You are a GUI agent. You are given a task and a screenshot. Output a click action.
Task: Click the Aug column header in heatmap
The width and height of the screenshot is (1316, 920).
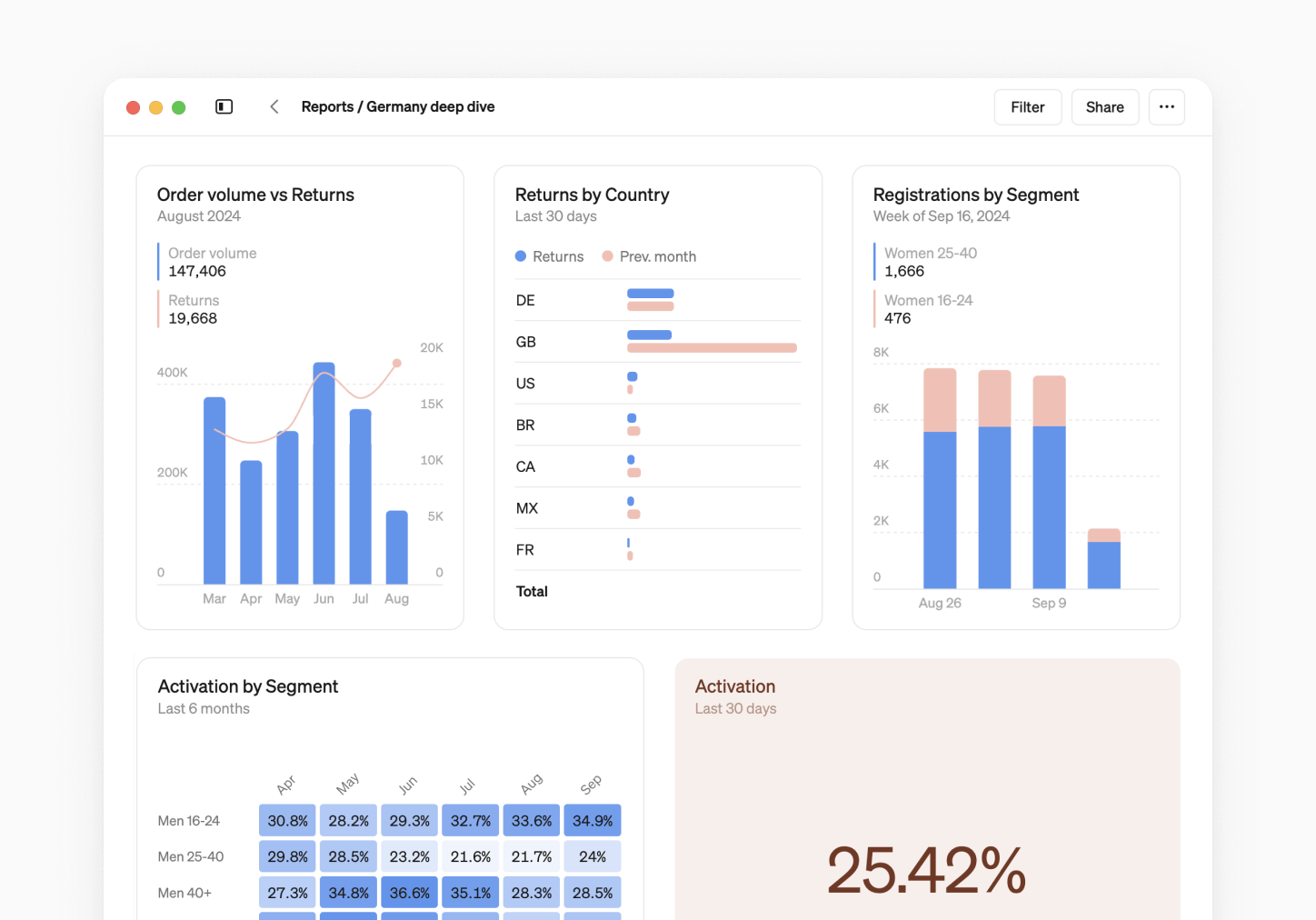(532, 784)
